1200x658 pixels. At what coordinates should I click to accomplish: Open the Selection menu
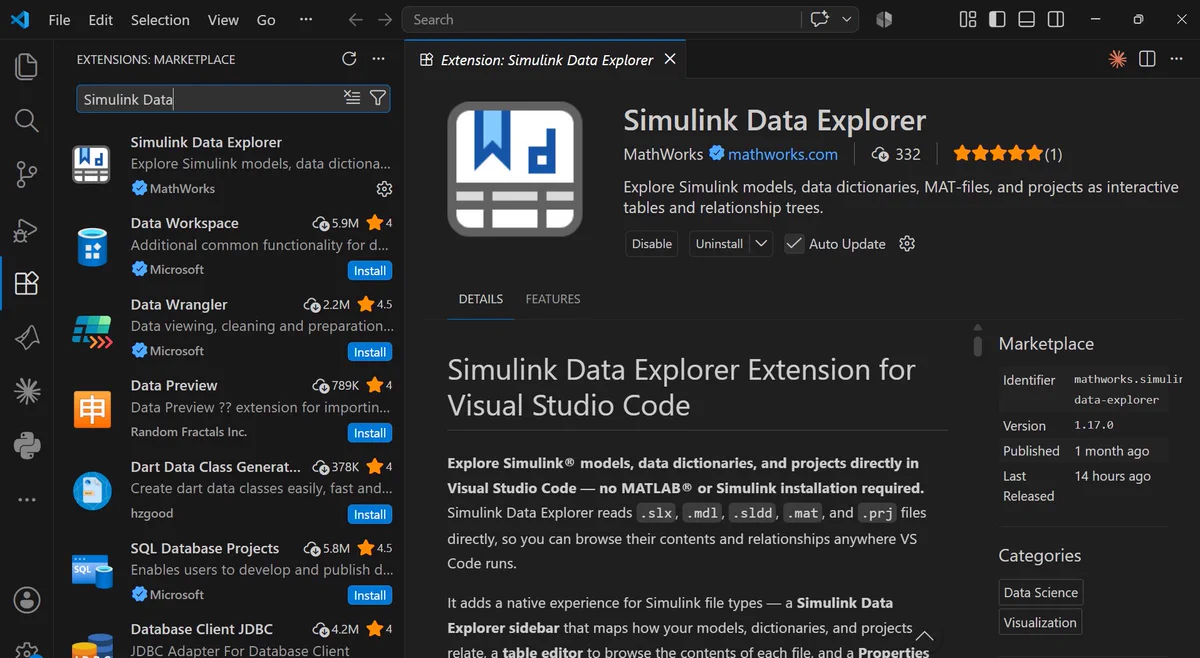tap(160, 20)
